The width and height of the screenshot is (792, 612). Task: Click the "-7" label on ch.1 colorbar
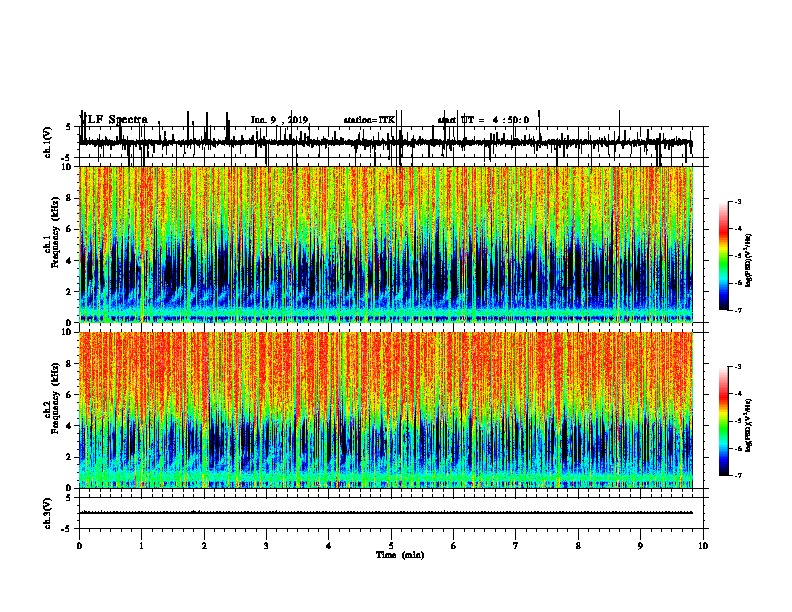737,310
